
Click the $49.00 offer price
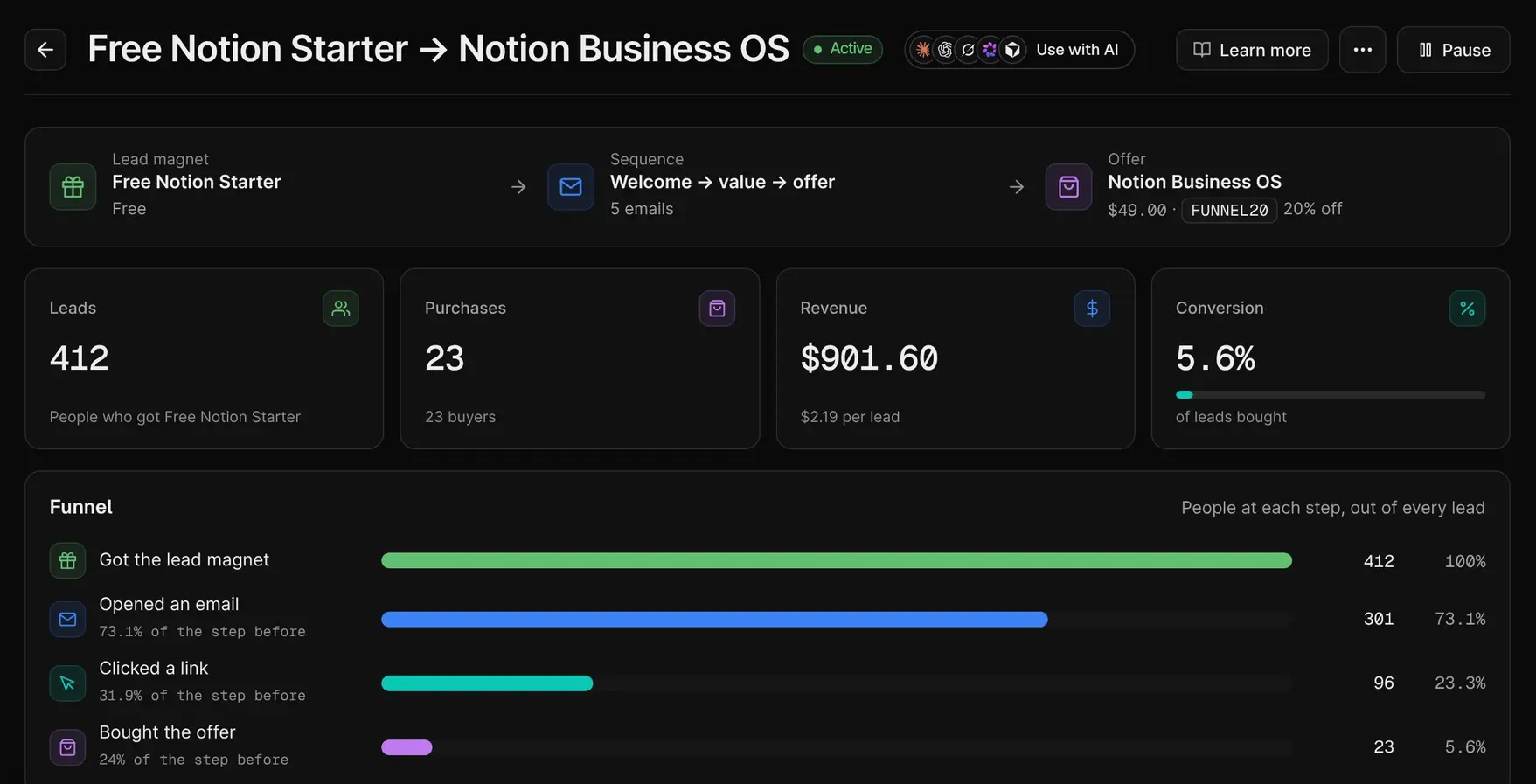coord(1136,210)
